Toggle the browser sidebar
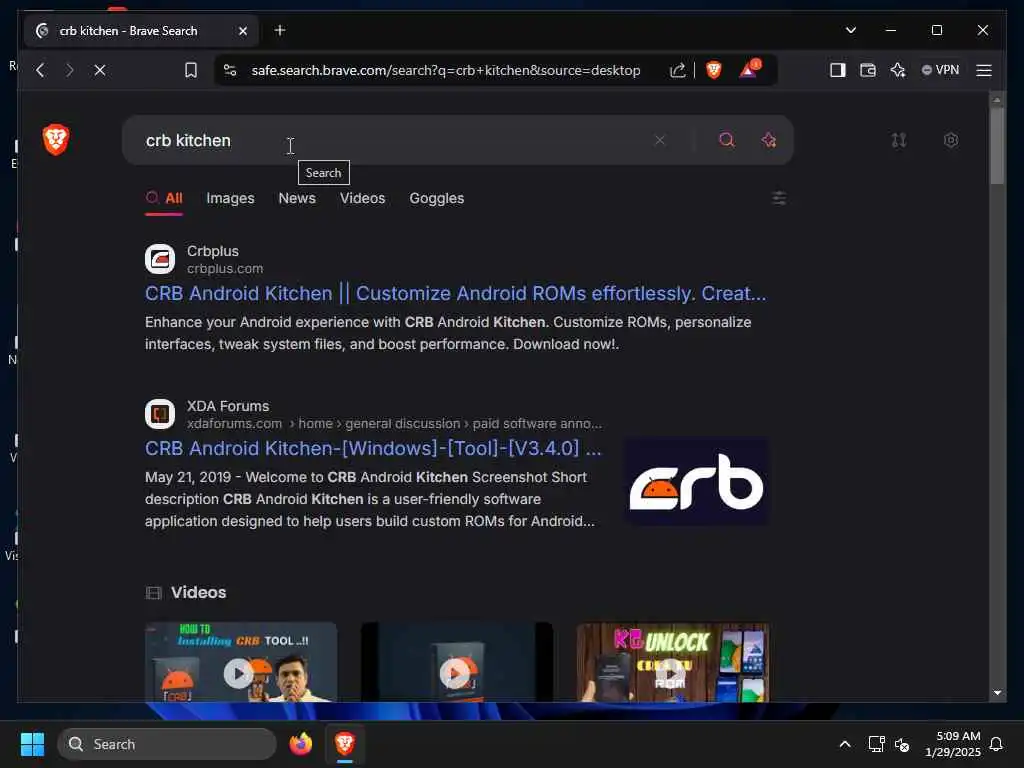The height and width of the screenshot is (768, 1024). pos(838,70)
